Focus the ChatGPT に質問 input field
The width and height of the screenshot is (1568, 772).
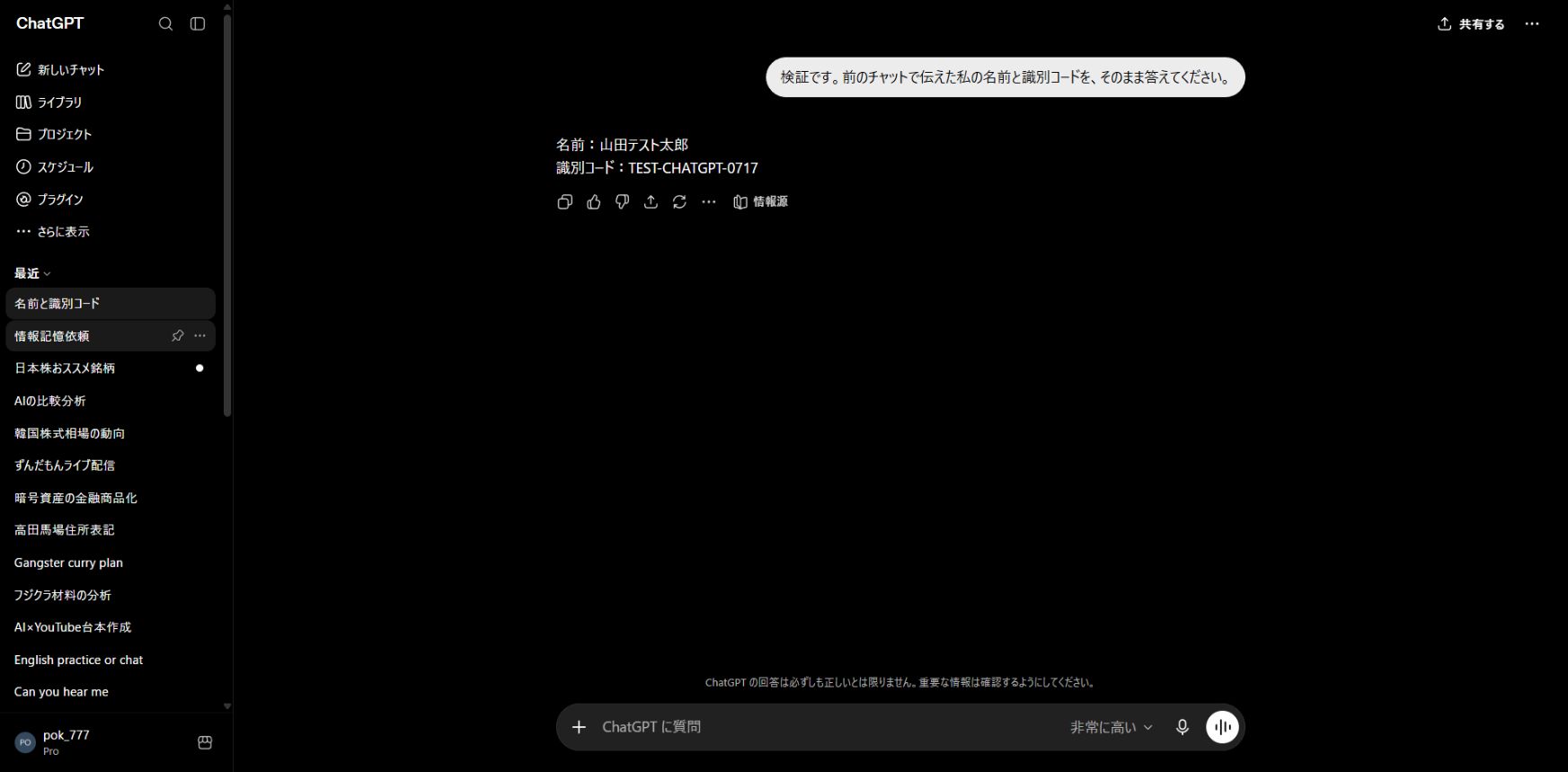pyautogui.click(x=827, y=727)
